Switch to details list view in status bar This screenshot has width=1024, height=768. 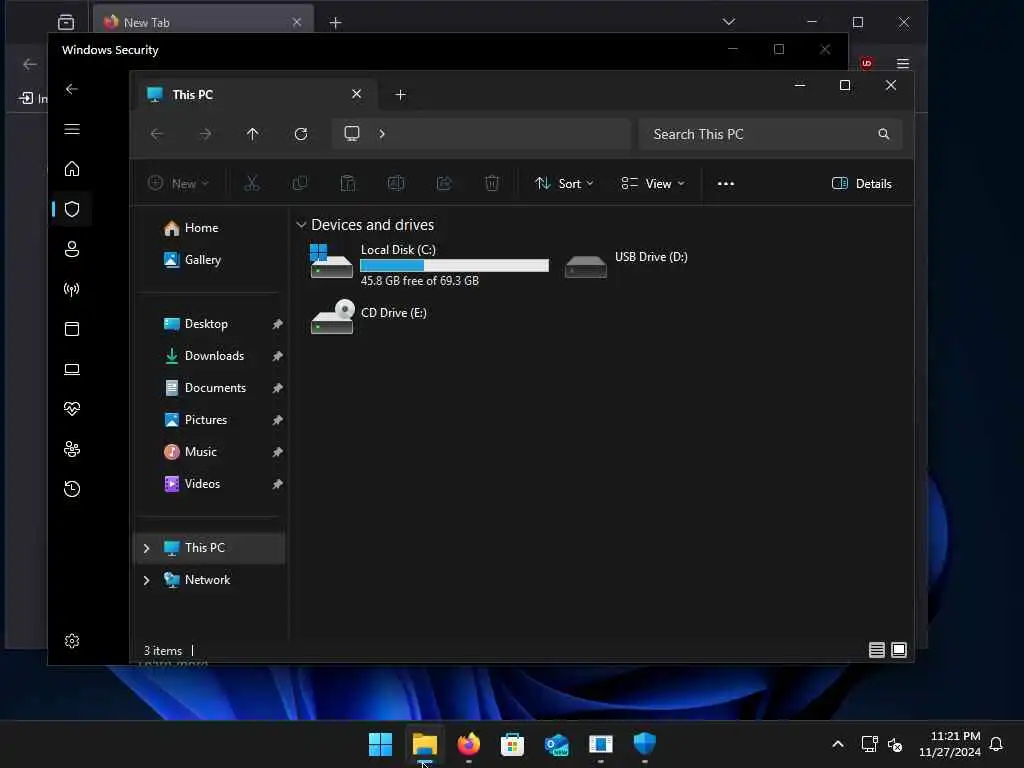876,650
